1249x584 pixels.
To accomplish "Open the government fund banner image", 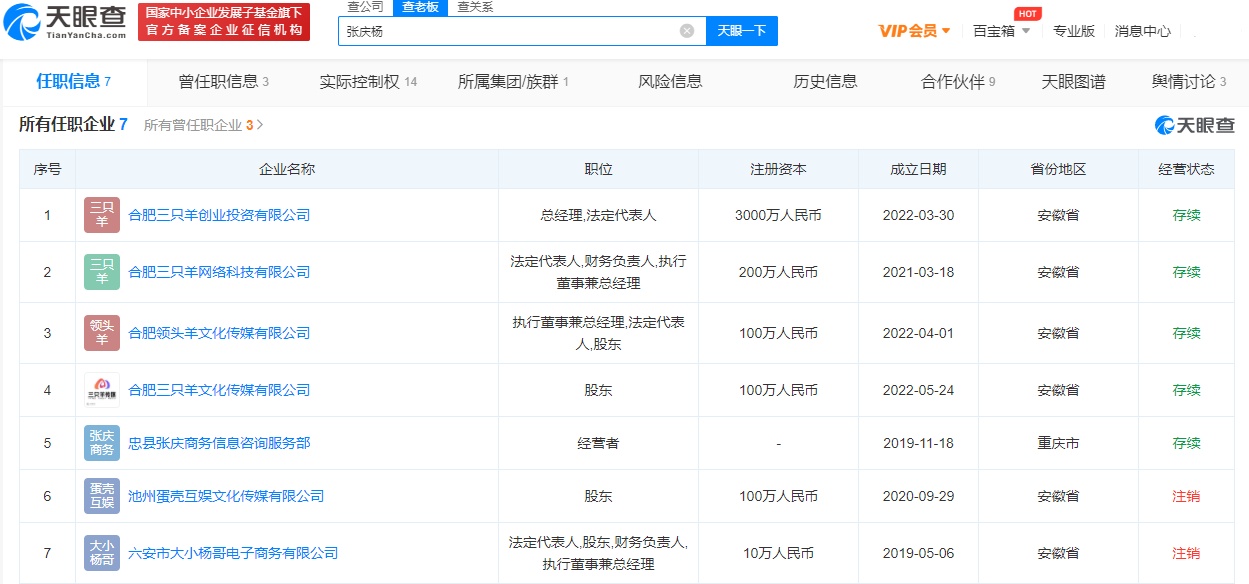I will pyautogui.click(x=222, y=22).
